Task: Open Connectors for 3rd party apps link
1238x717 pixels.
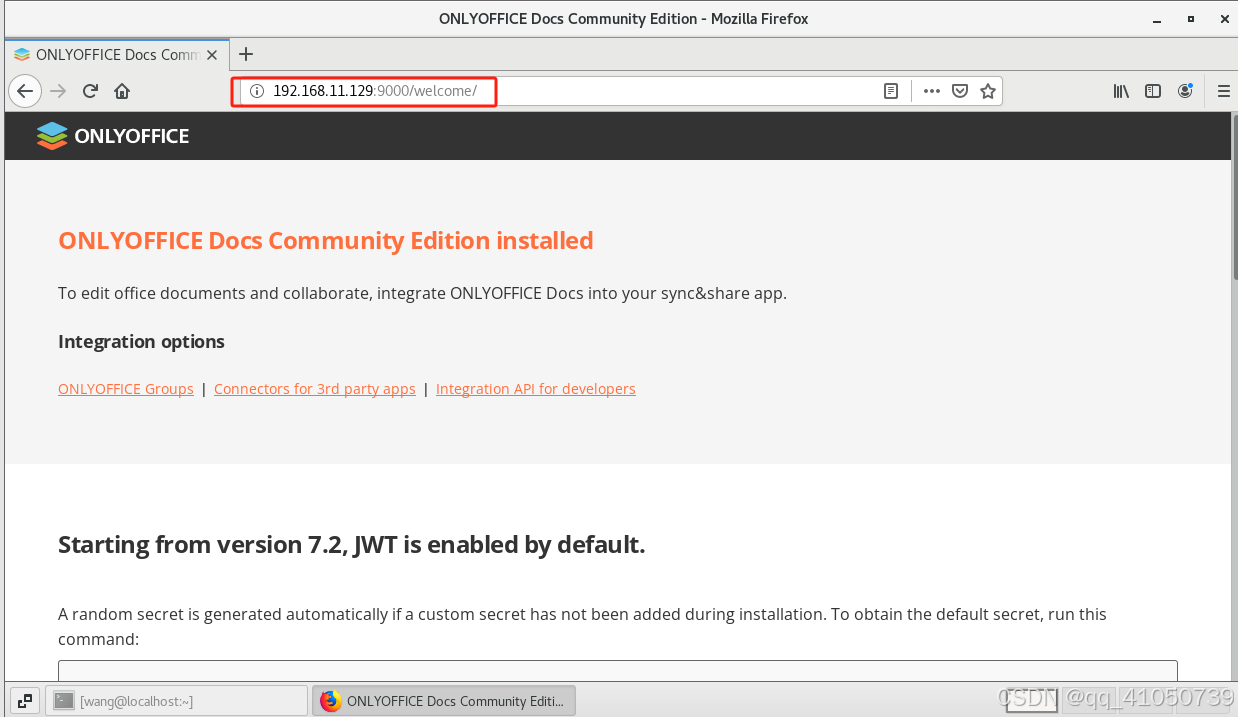Action: tap(314, 389)
